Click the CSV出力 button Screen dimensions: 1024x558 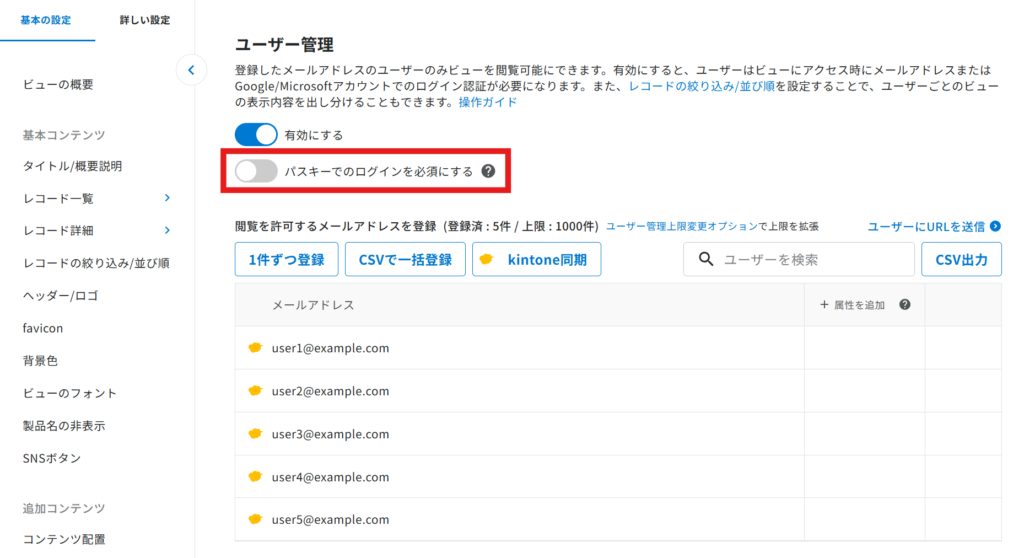961,259
